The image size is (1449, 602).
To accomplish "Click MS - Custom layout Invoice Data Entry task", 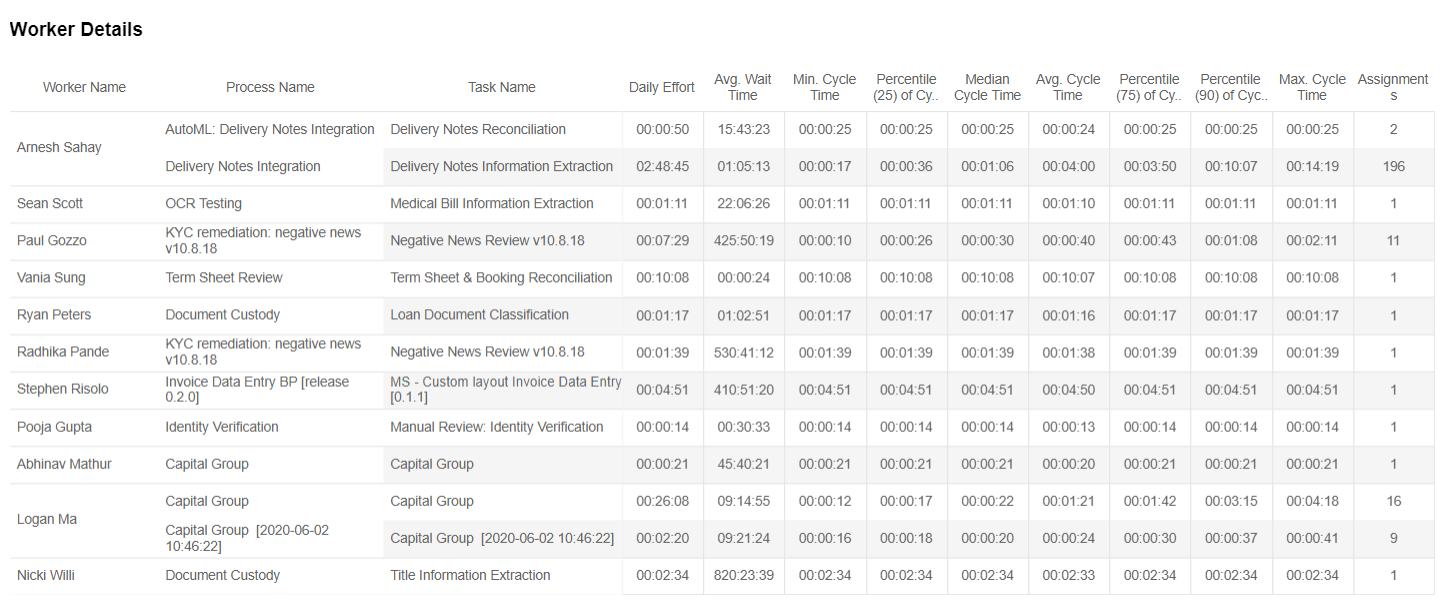I will (505, 389).
